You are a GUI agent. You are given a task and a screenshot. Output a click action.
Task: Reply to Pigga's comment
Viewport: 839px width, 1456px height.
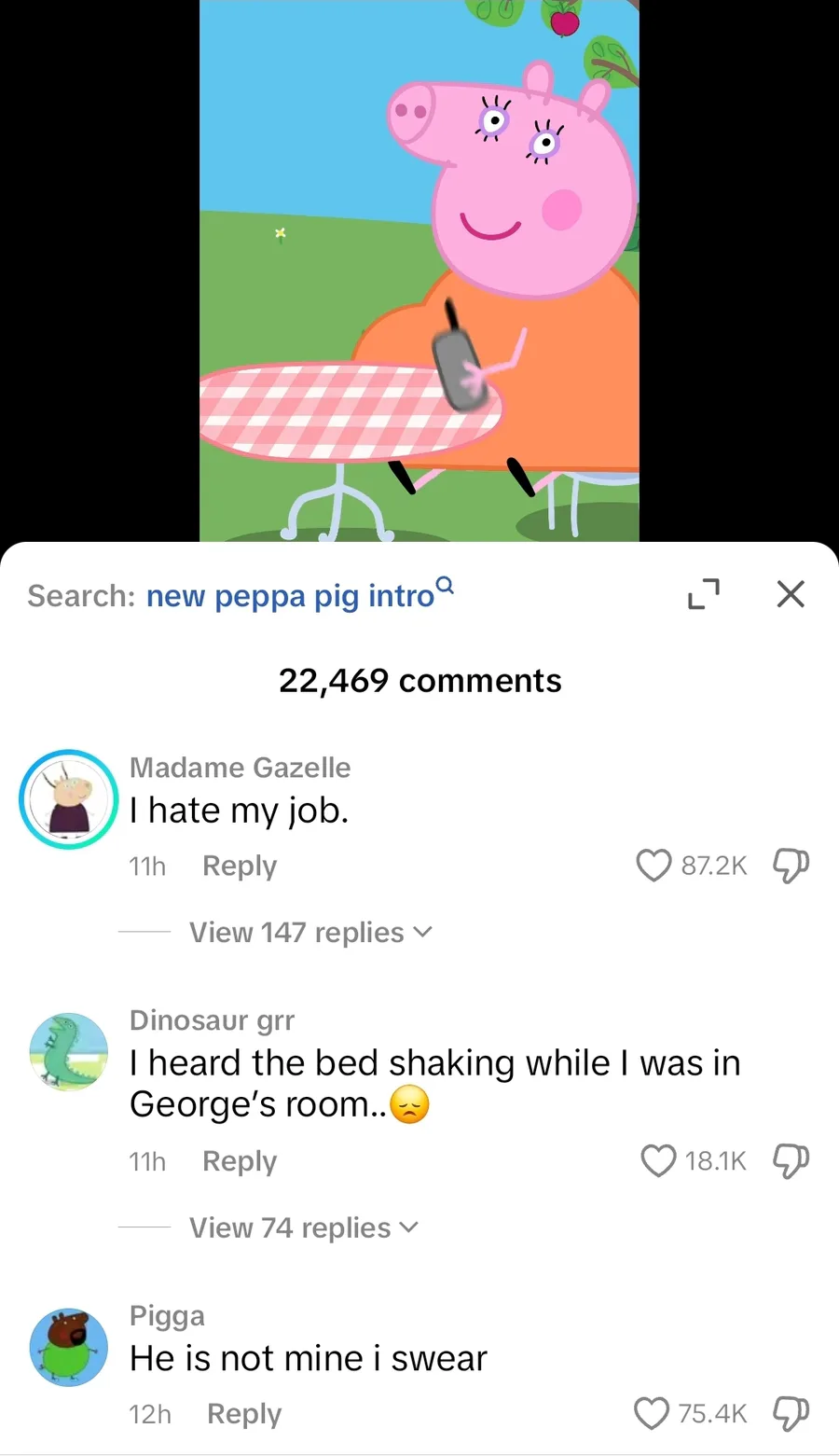tap(244, 1413)
